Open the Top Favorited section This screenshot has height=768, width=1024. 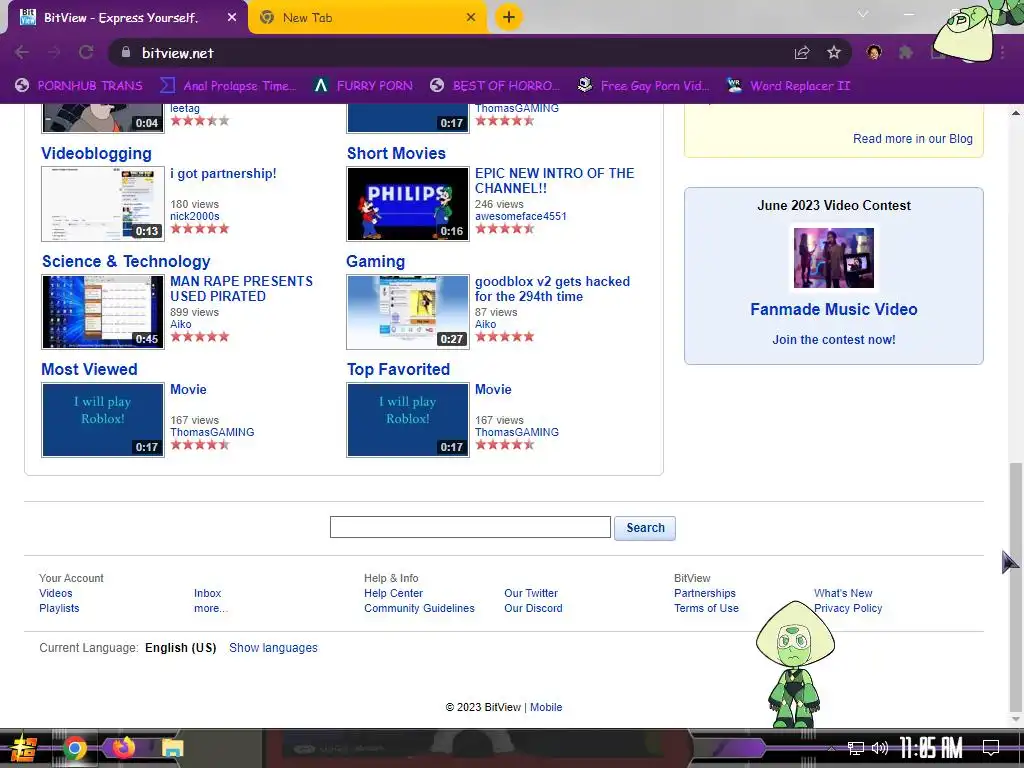398,369
